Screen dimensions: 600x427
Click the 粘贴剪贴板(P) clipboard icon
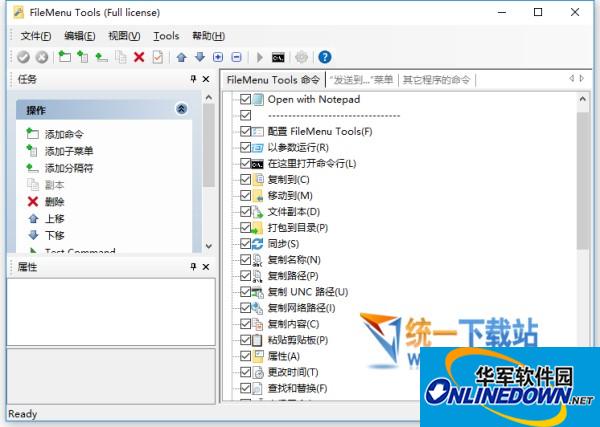click(258, 340)
